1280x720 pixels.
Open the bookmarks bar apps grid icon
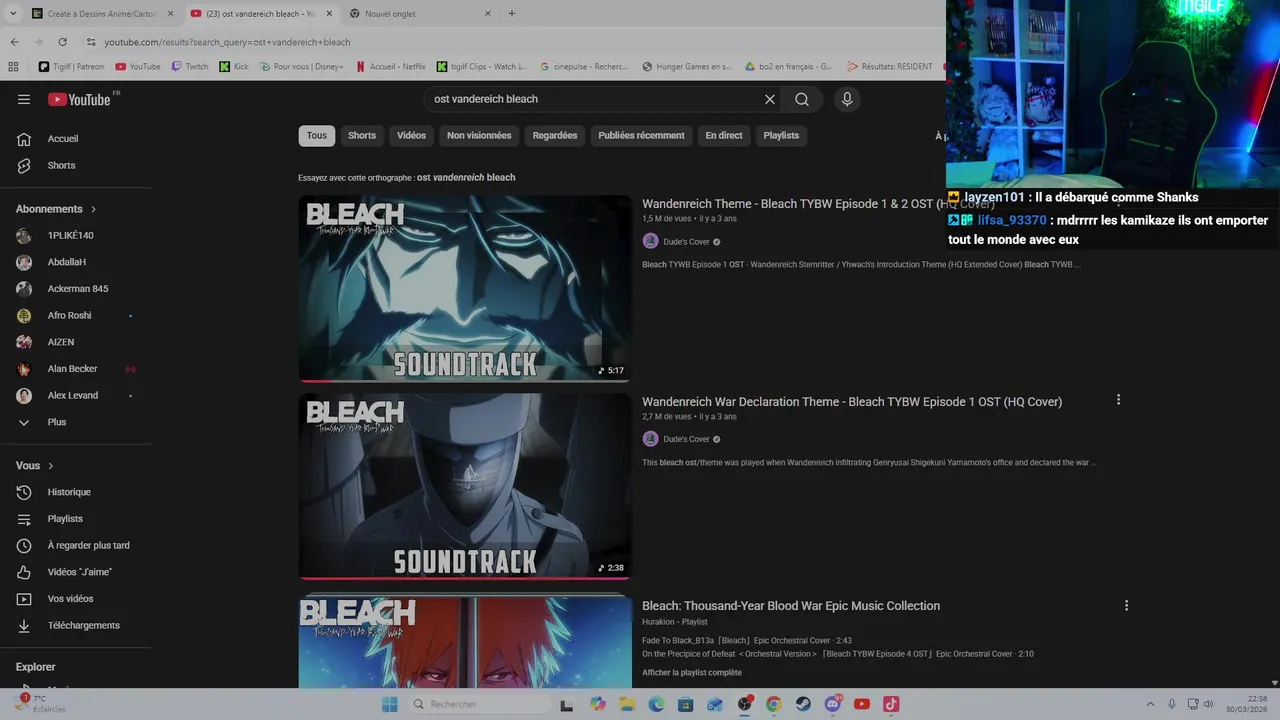click(x=13, y=67)
